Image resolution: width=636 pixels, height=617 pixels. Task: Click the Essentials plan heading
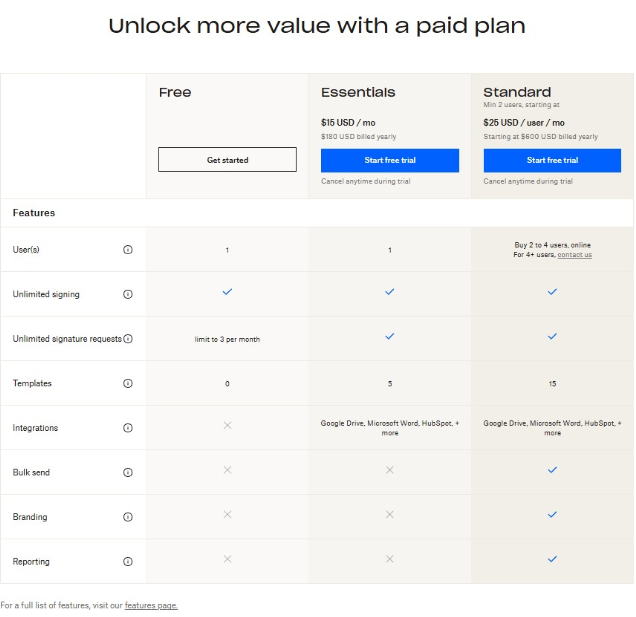point(358,93)
